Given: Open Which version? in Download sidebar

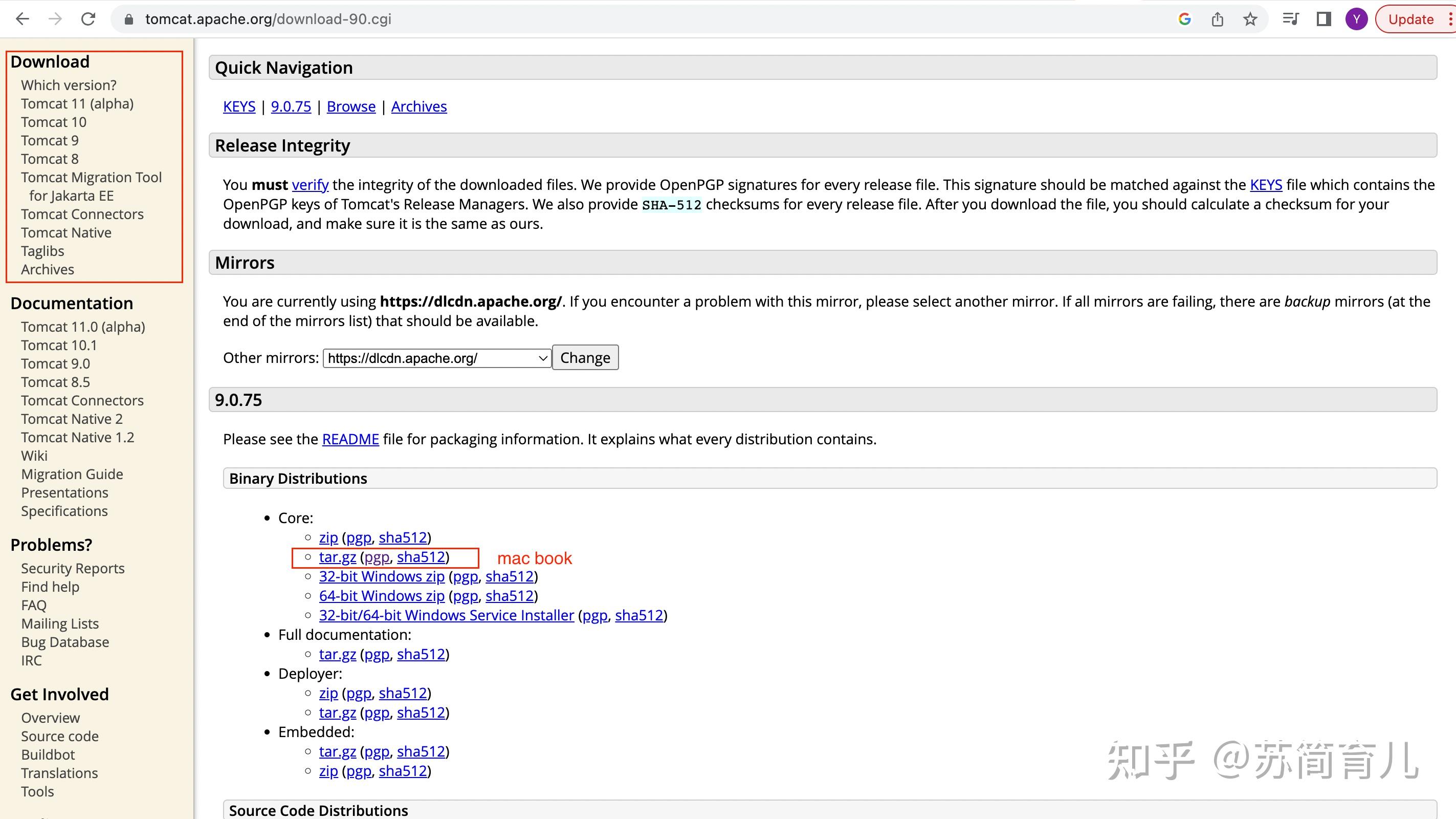Looking at the screenshot, I should click(69, 85).
